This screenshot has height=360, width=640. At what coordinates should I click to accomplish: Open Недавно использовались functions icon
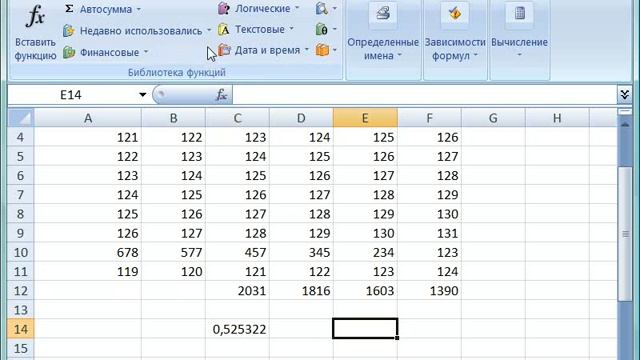[x=69, y=31]
